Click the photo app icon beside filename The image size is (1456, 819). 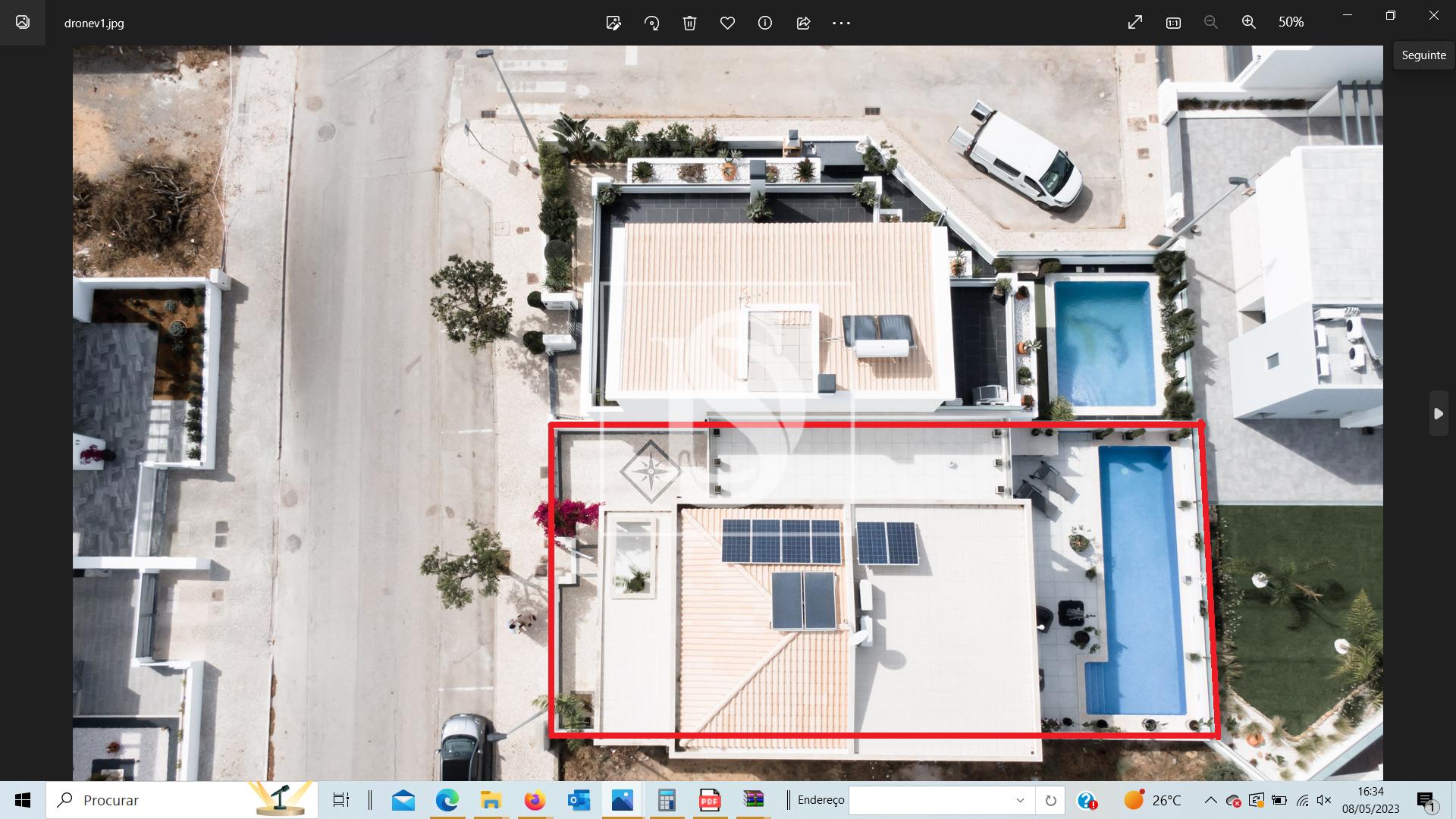click(x=23, y=23)
